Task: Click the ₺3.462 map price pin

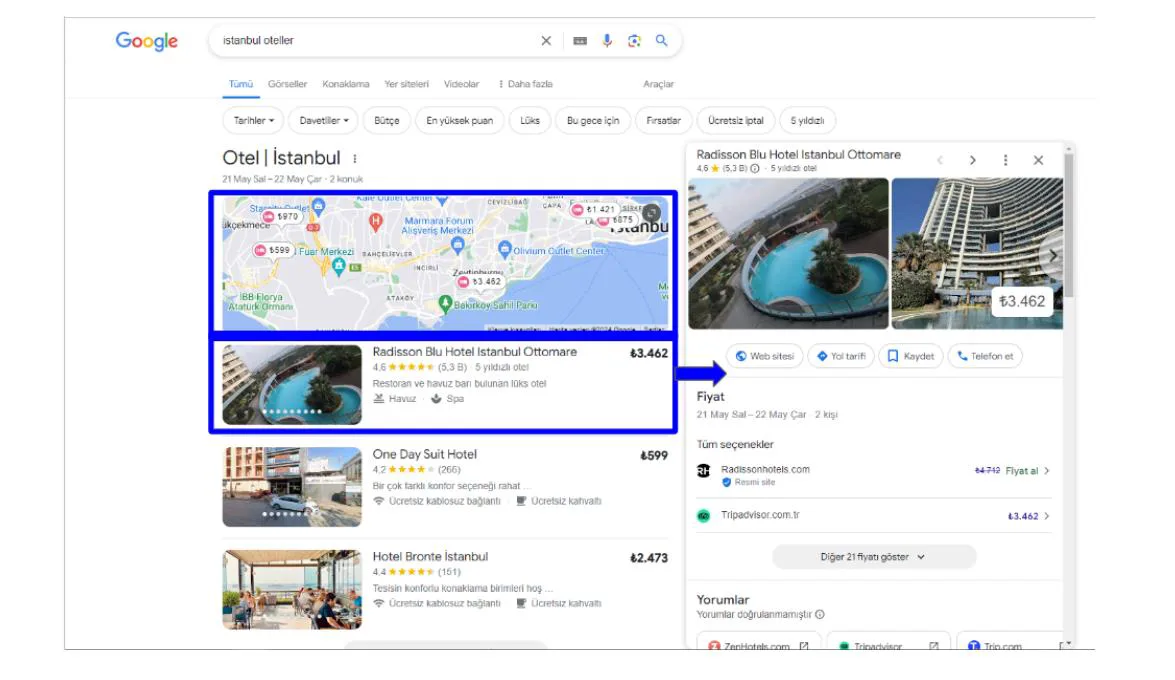Action: click(480, 282)
